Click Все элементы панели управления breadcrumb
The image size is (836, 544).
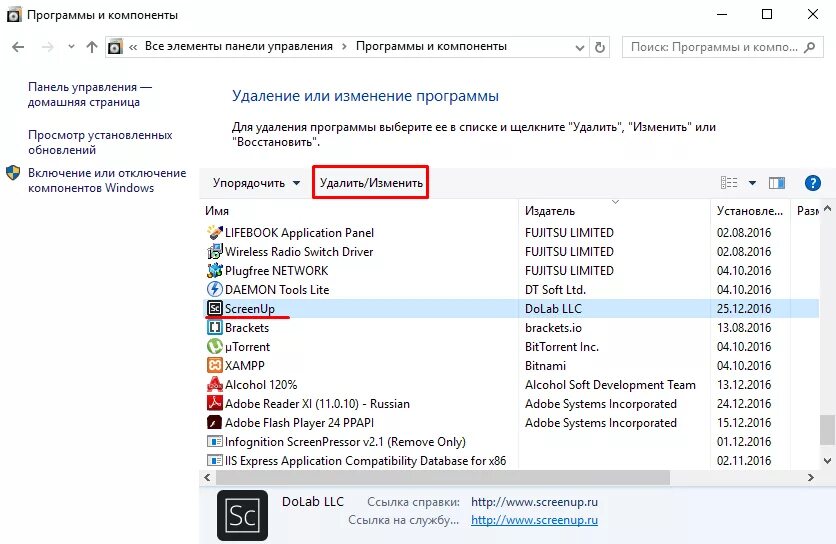tap(239, 46)
